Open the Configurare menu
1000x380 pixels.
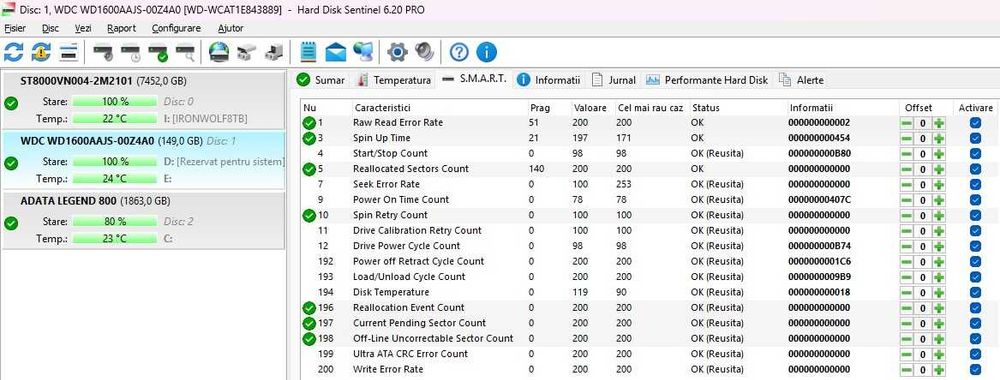tap(176, 28)
